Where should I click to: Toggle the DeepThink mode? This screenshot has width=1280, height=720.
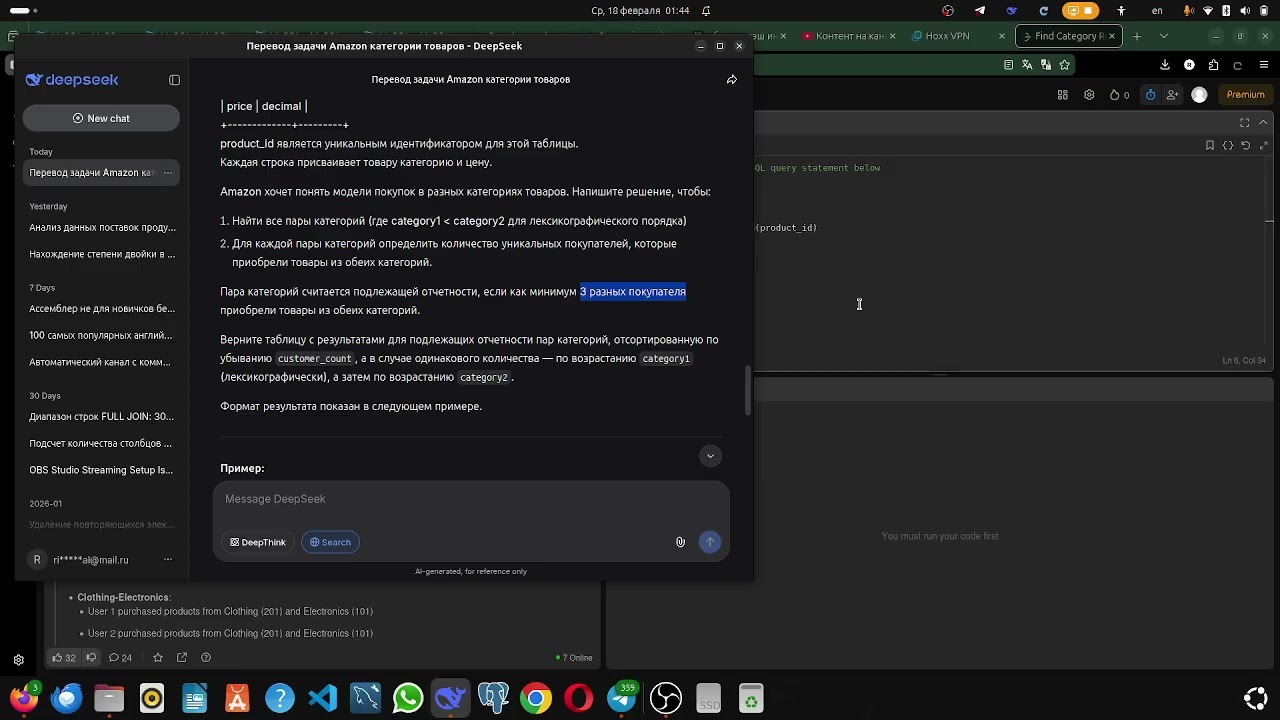point(258,542)
